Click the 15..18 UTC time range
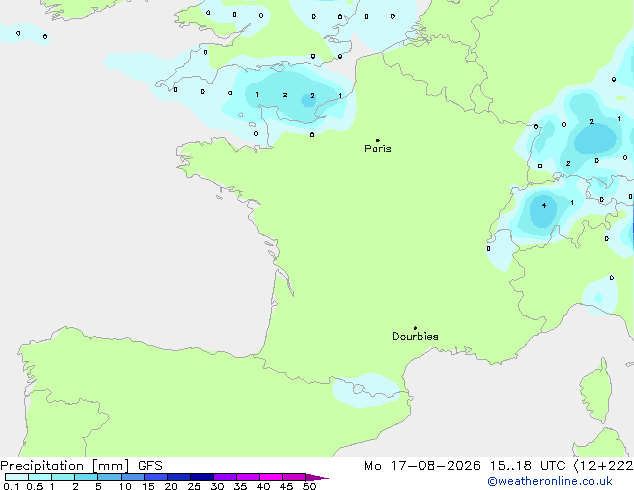The height and width of the screenshot is (490, 634). click(527, 466)
